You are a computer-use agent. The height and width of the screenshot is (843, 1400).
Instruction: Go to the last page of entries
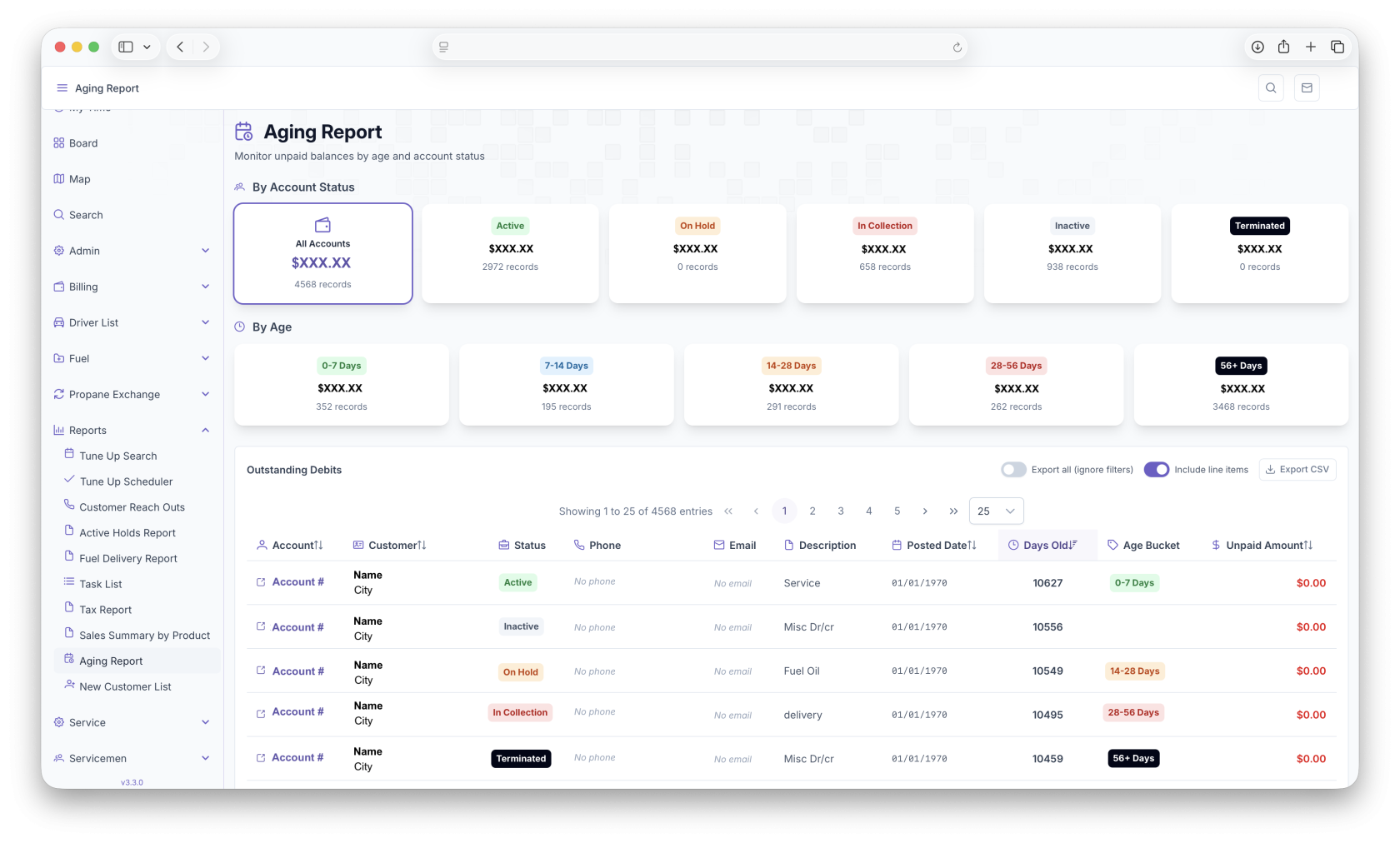[x=953, y=511]
